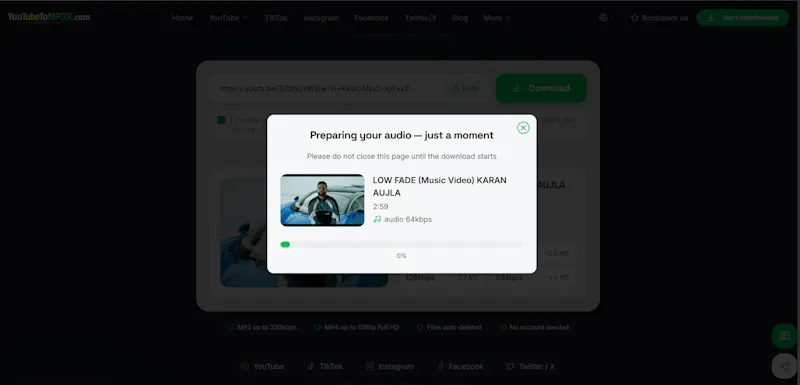
Task: Expand the More nav dropdown
Action: pyautogui.click(x=497, y=18)
